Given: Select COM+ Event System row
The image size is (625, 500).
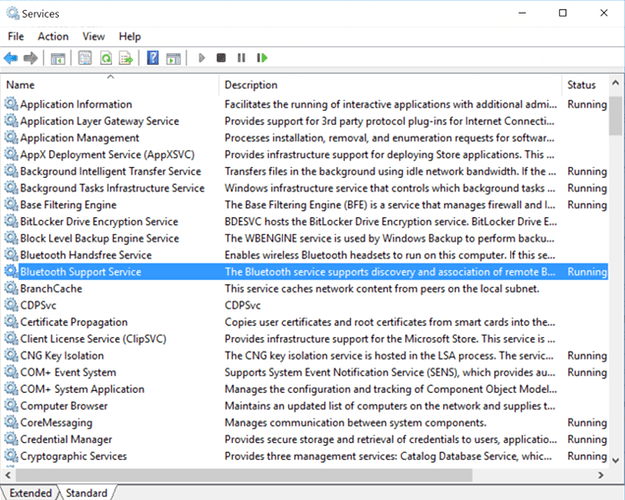Looking at the screenshot, I should tap(305, 372).
